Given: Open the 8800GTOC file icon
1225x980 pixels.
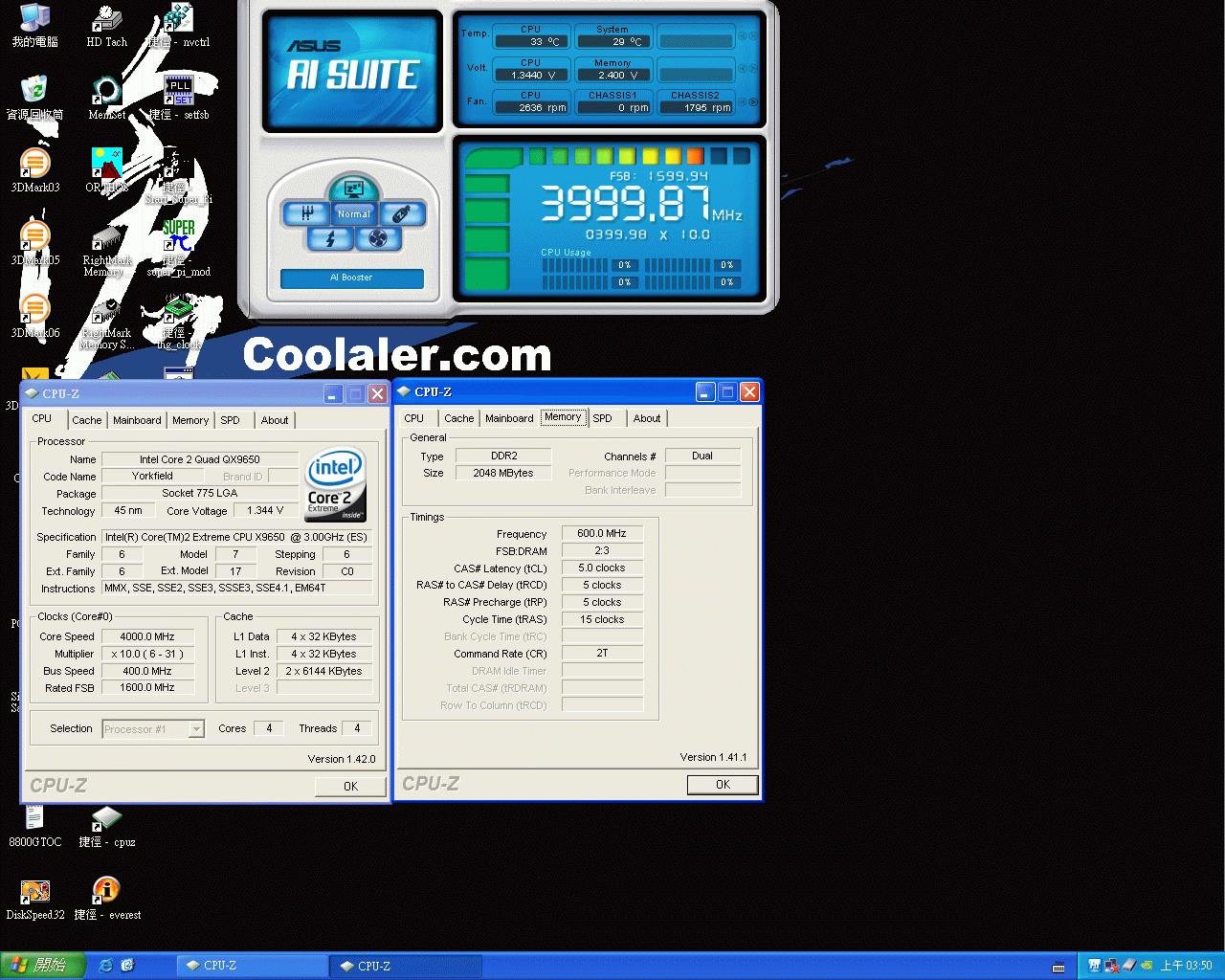Looking at the screenshot, I should coord(34,825).
